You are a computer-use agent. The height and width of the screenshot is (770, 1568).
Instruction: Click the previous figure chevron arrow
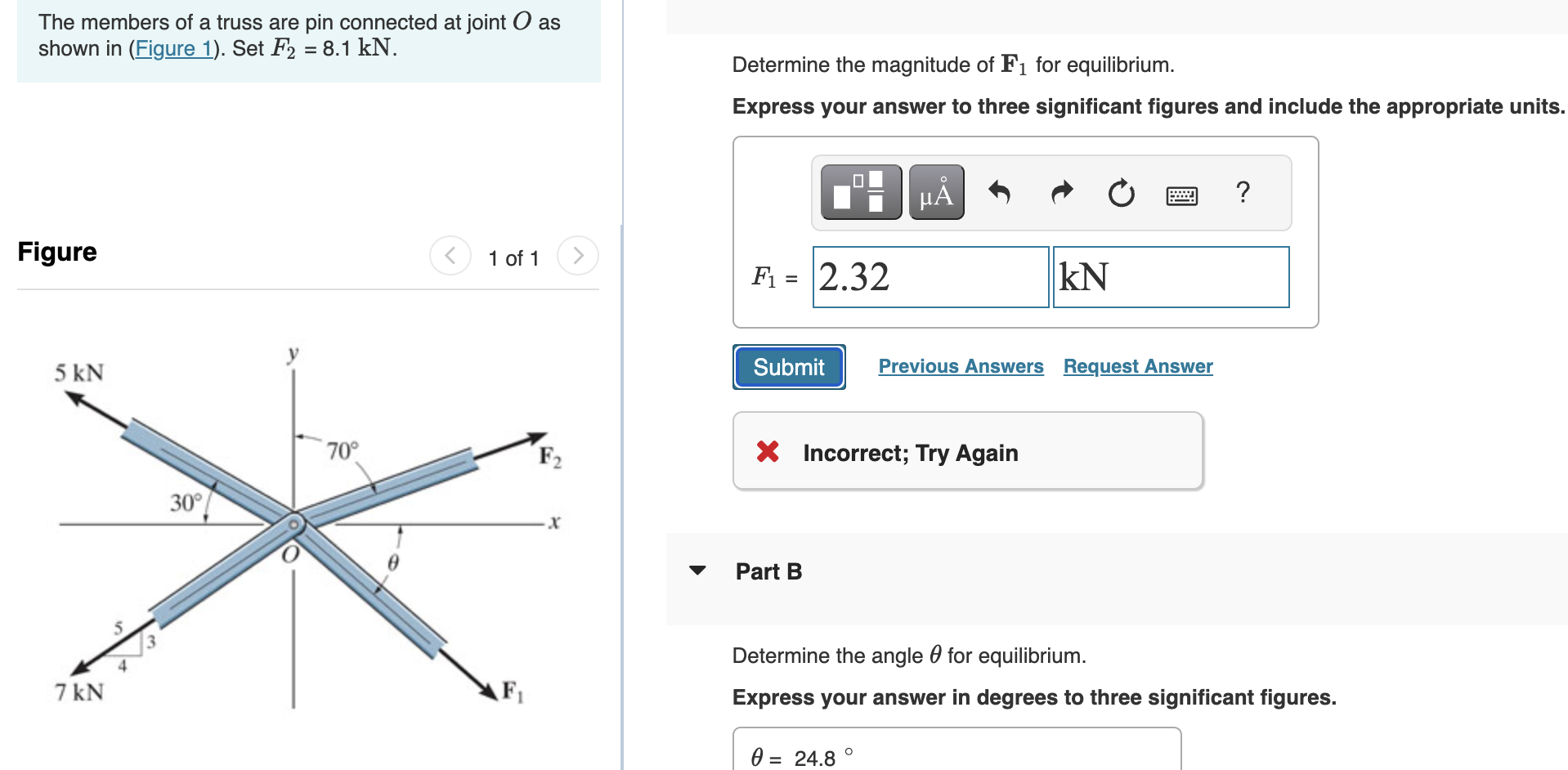pos(450,255)
